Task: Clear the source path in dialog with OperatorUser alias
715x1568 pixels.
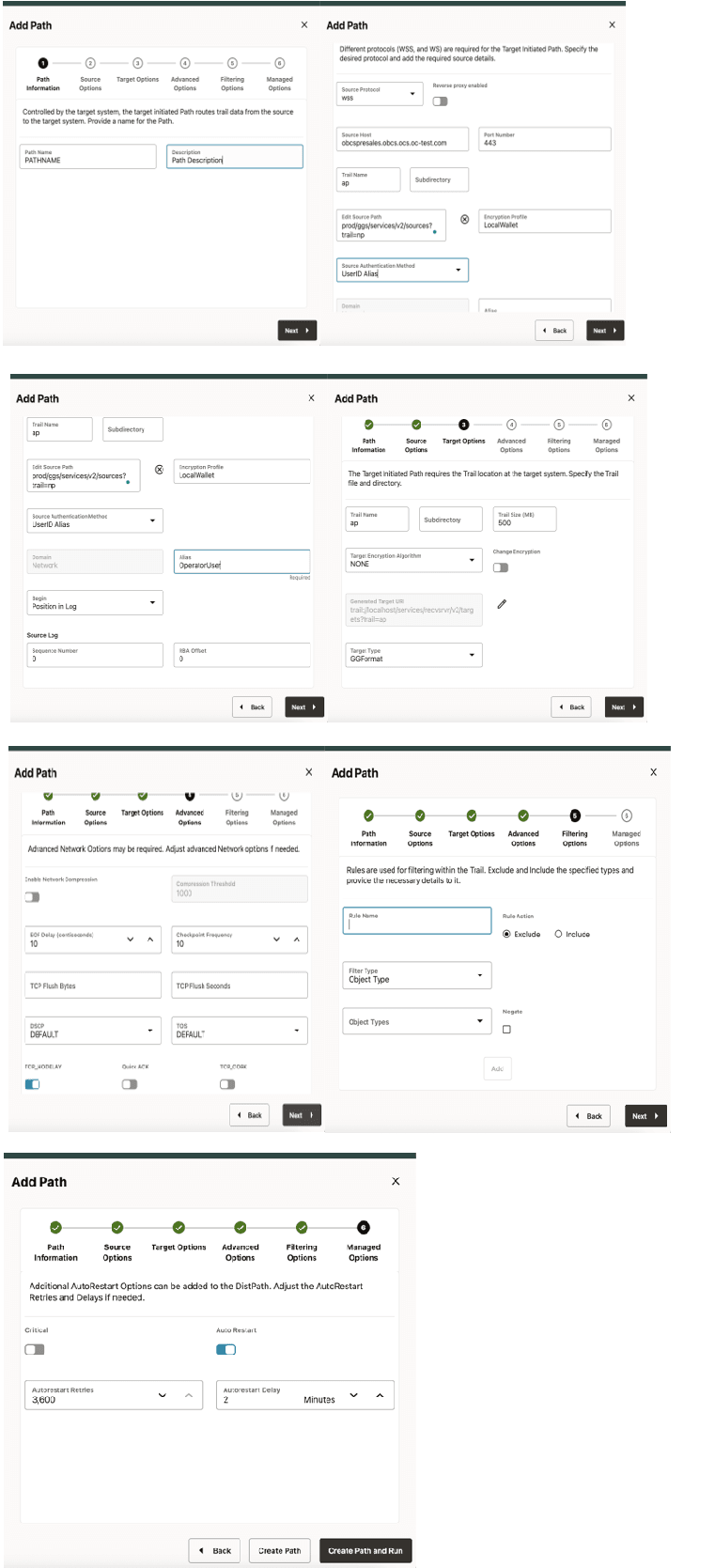Action: [x=159, y=470]
